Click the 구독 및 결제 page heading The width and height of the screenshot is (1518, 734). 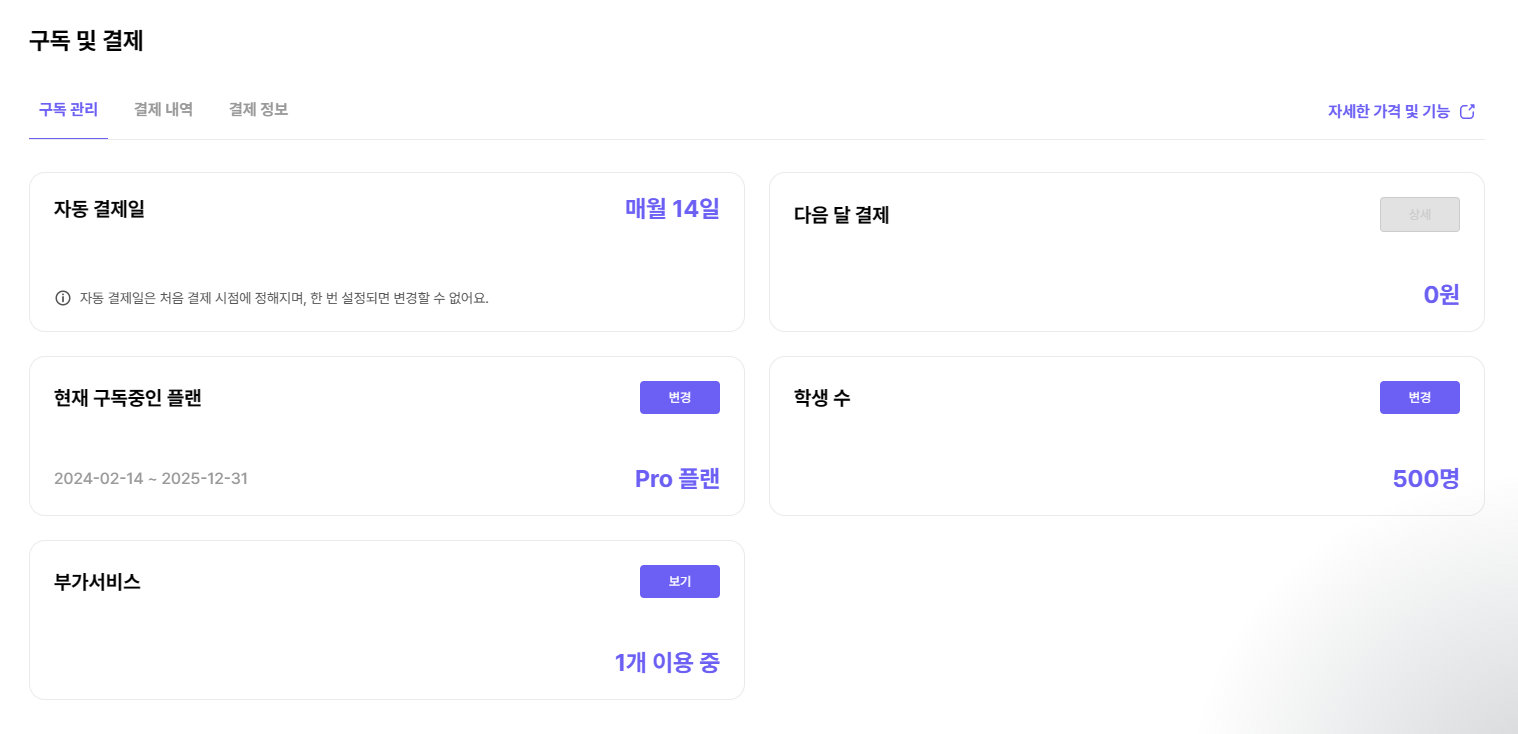(x=86, y=41)
